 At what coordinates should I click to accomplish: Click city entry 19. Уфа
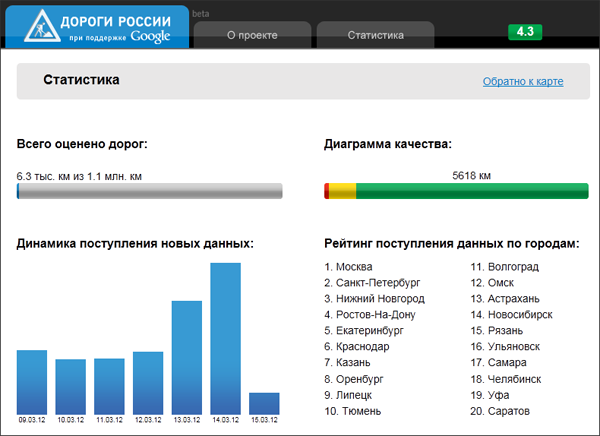point(490,395)
